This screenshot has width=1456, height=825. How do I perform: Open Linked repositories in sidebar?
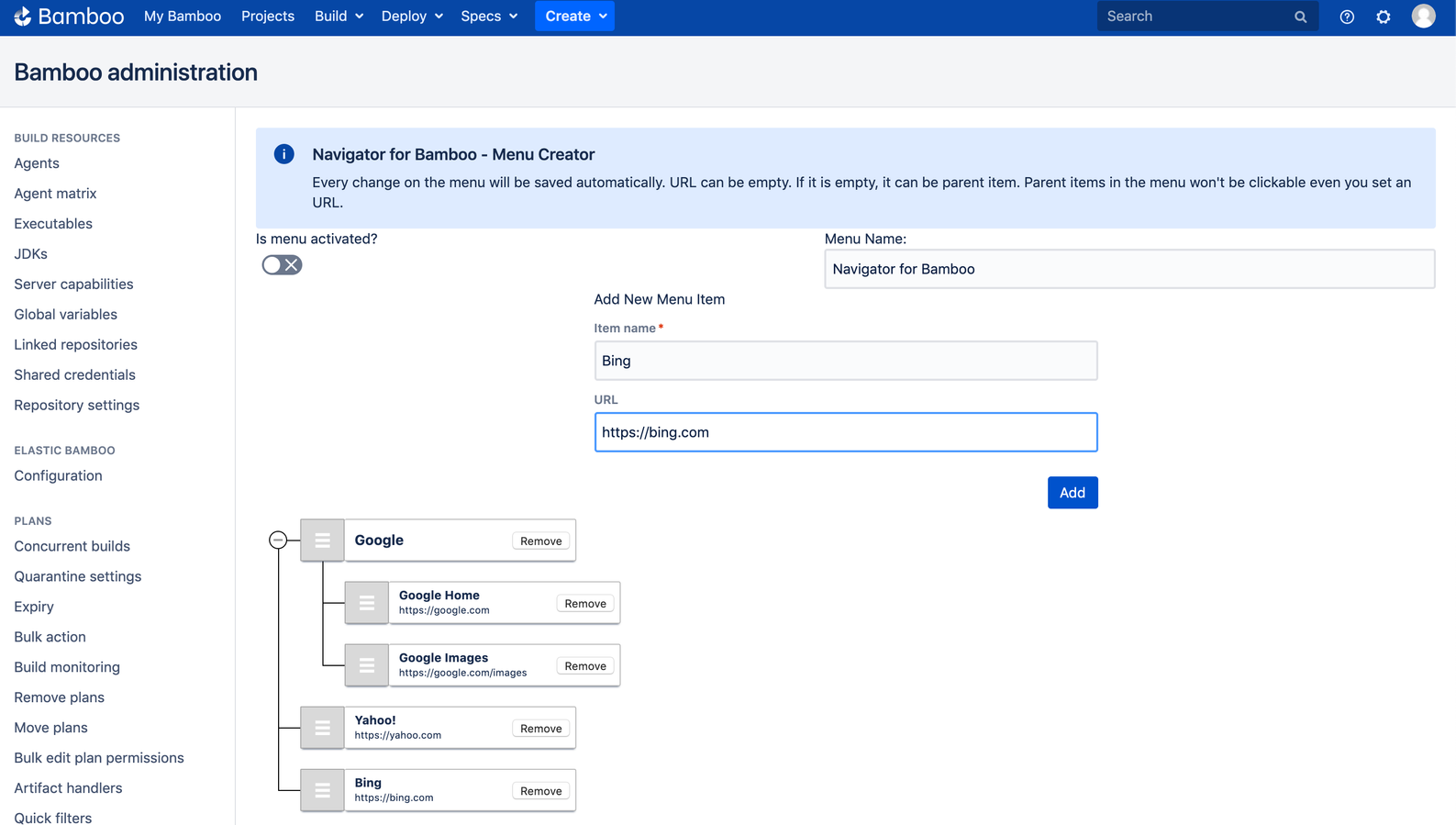pos(75,345)
